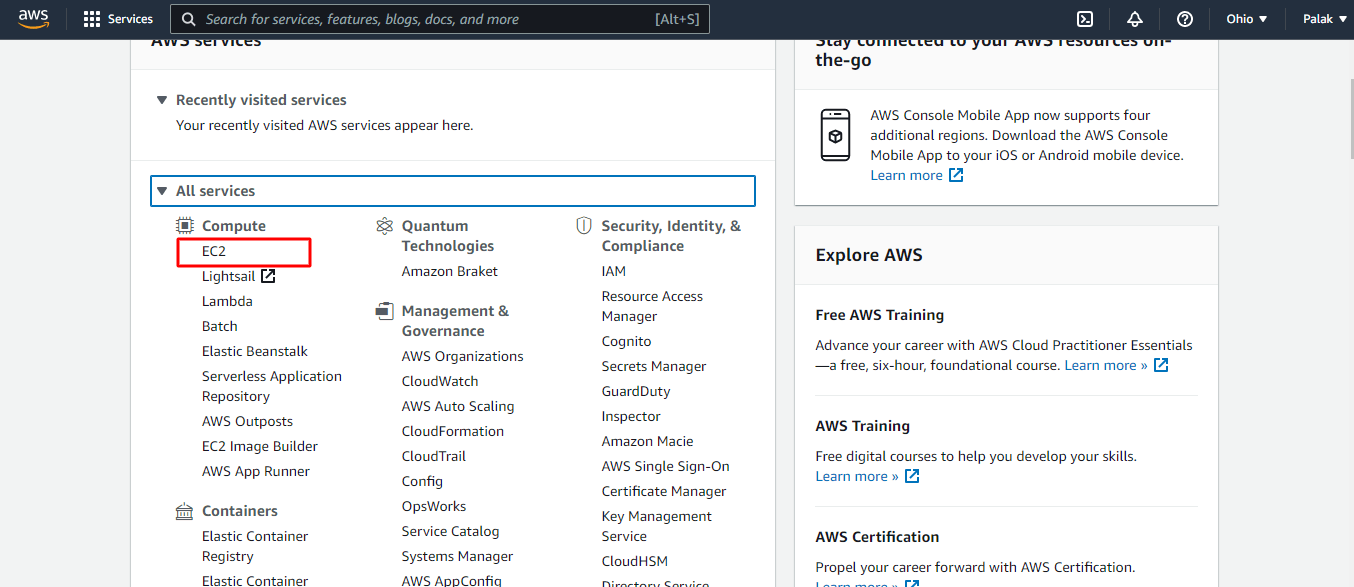Open Systems Manager
This screenshot has width=1354, height=587.
(458, 556)
